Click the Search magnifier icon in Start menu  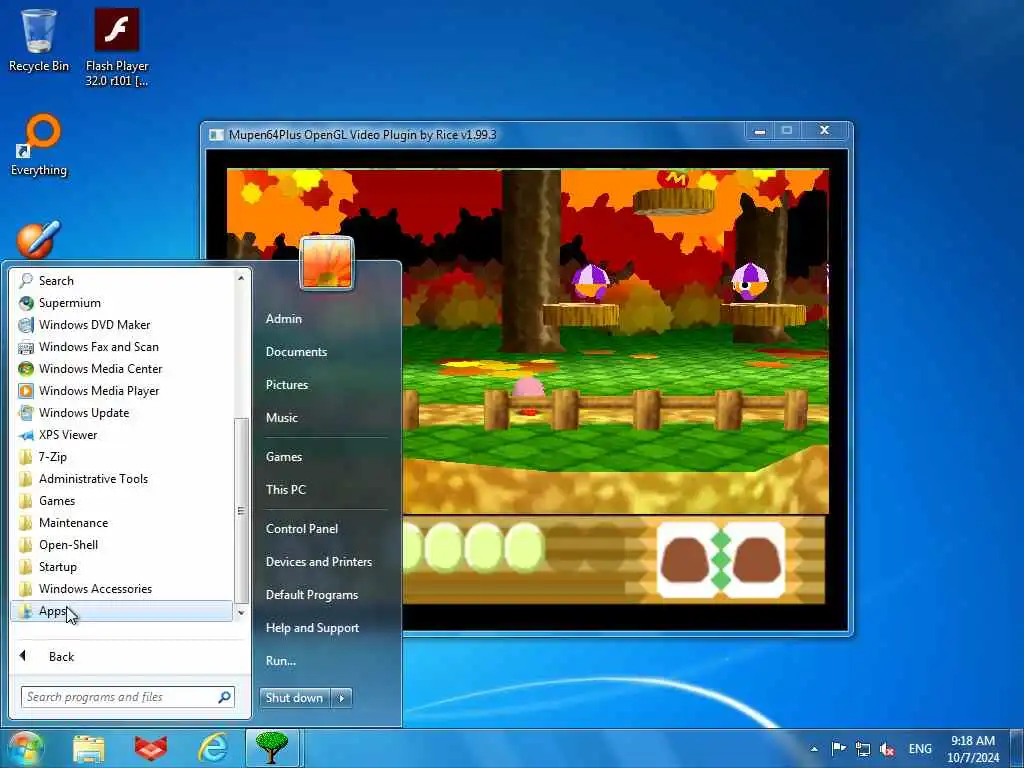pos(26,281)
